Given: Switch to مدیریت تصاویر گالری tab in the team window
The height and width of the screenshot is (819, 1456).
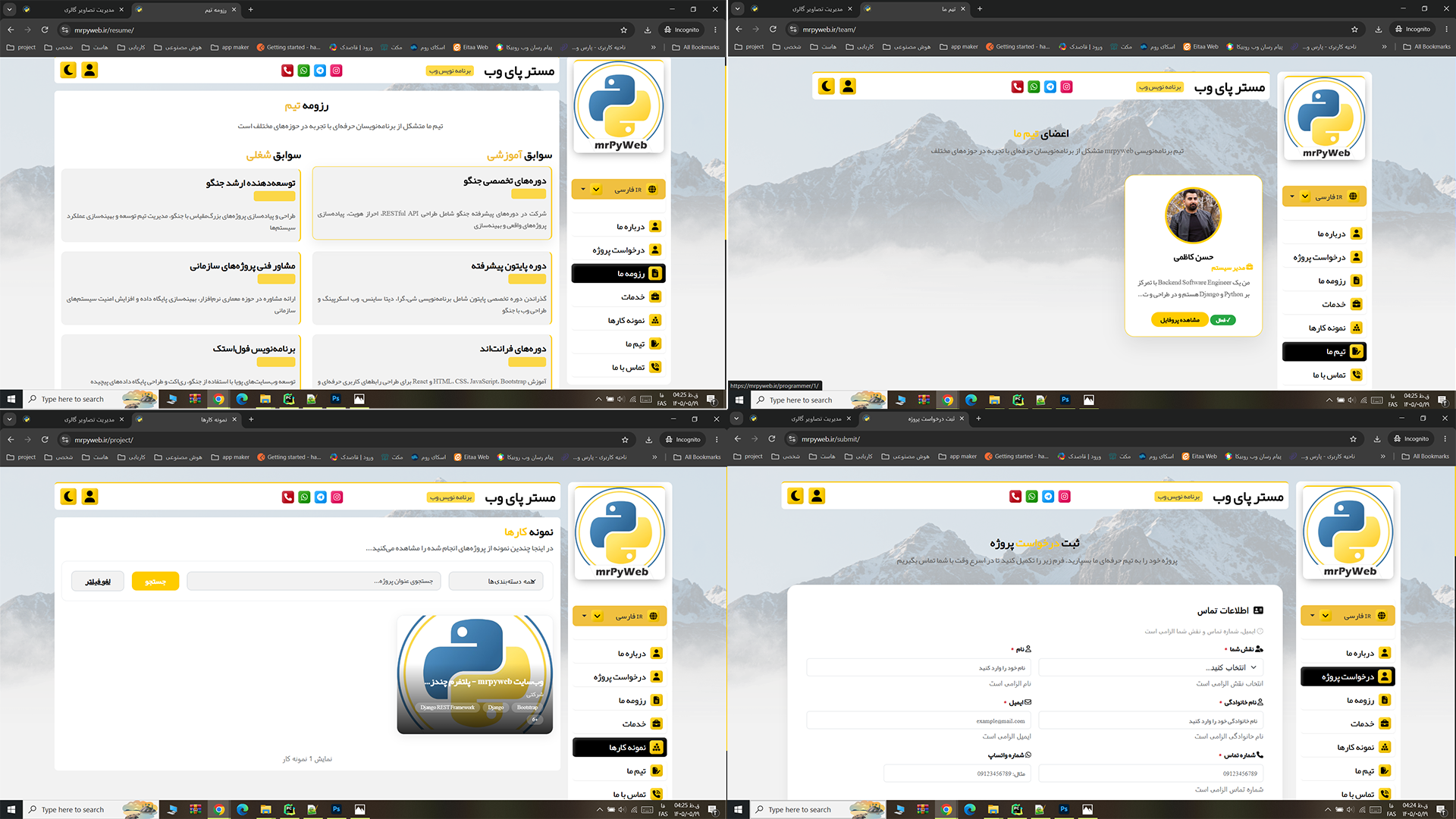Looking at the screenshot, I should click(817, 9).
